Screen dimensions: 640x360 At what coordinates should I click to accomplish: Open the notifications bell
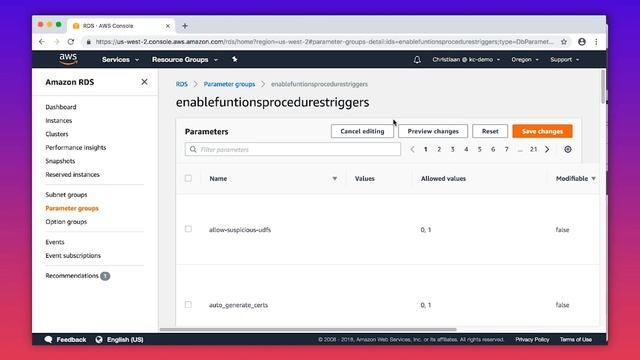coord(417,60)
